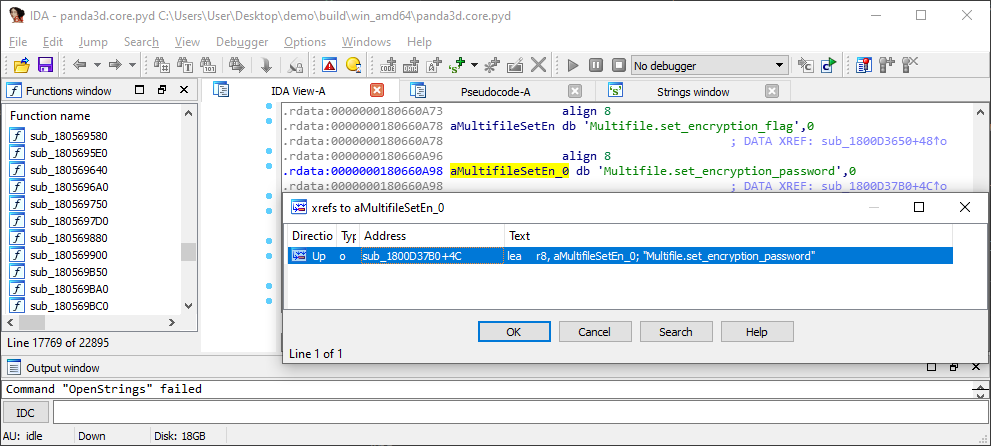The width and height of the screenshot is (991, 446).
Task: Click the breakpoint list icon
Action: pos(863,65)
